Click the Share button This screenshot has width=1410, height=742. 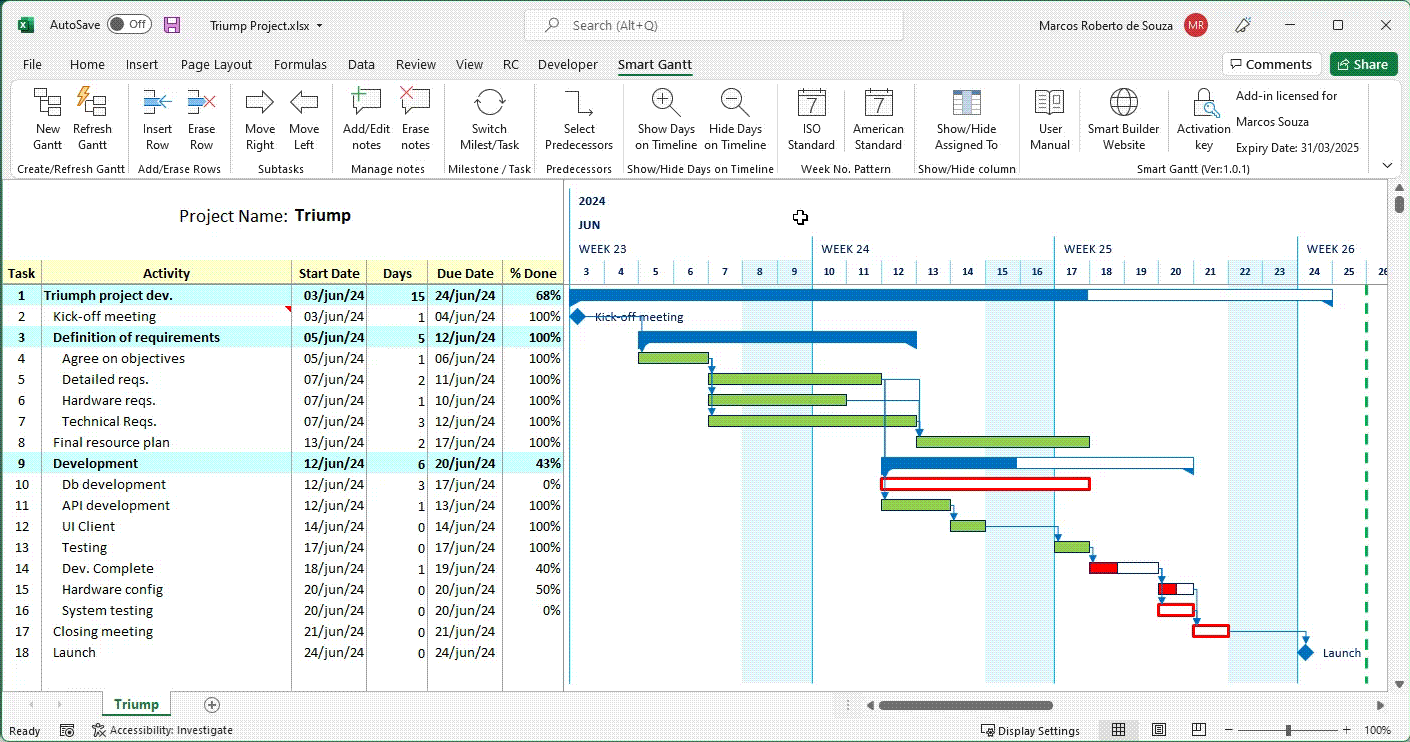[1363, 65]
